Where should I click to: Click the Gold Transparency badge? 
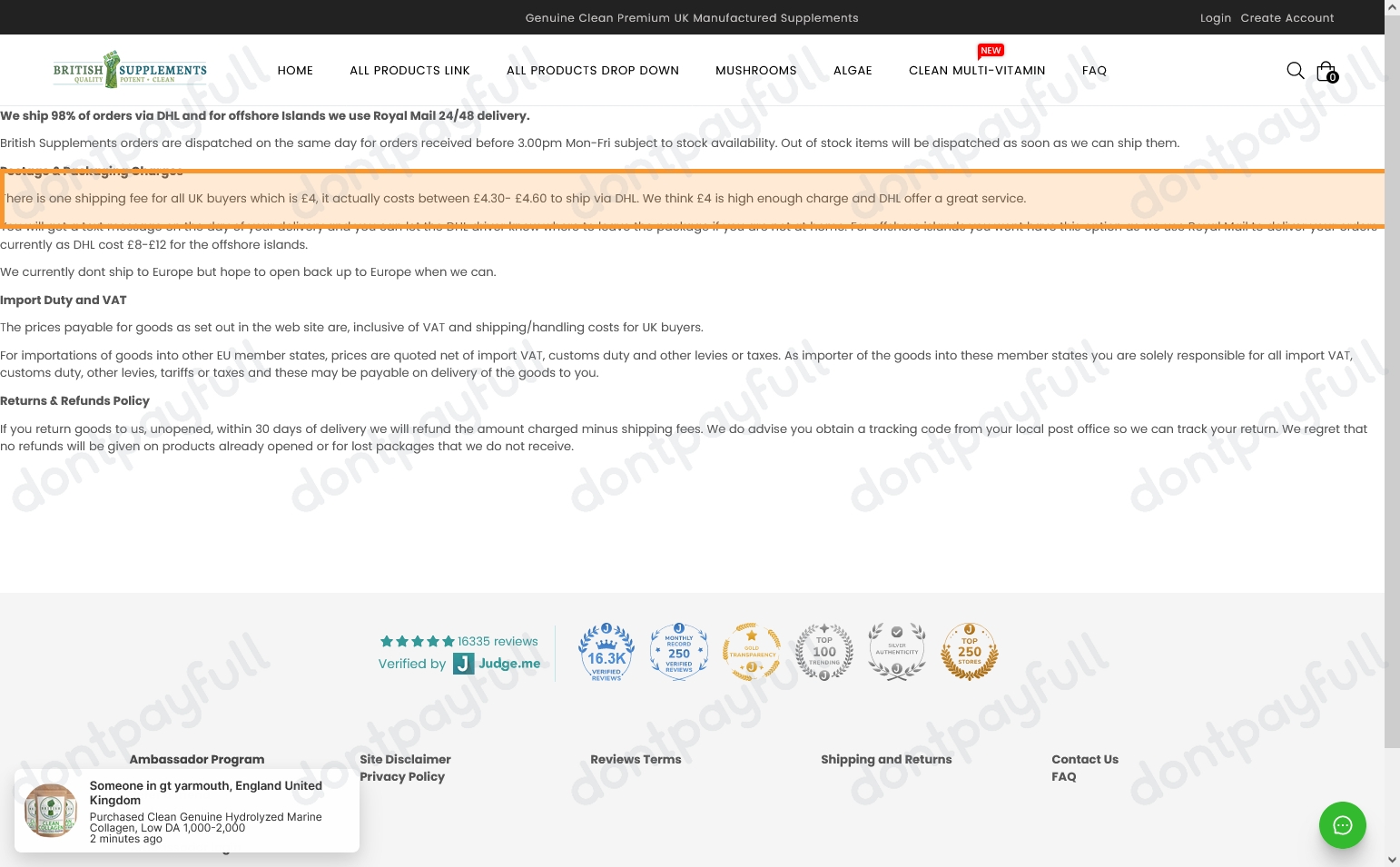(x=752, y=652)
